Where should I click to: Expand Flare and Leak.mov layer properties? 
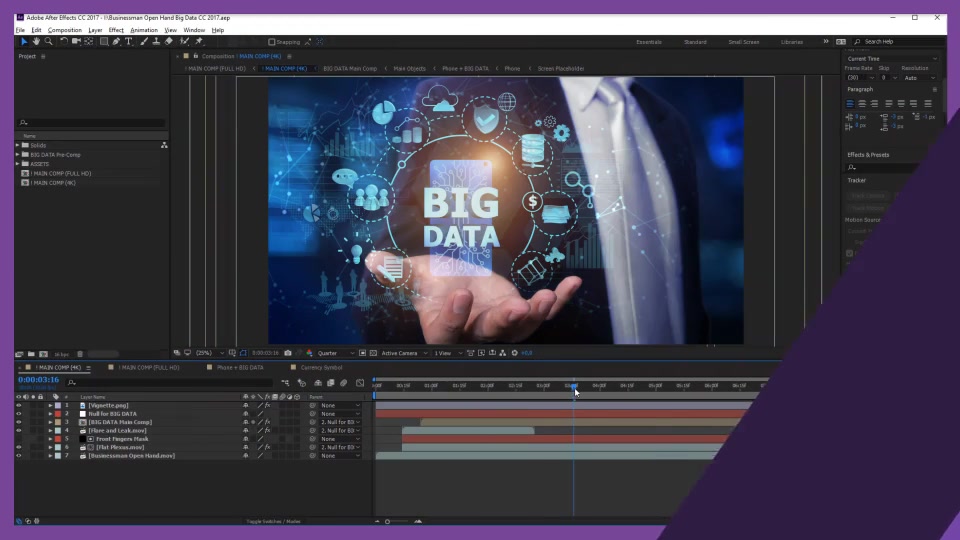tap(50, 430)
